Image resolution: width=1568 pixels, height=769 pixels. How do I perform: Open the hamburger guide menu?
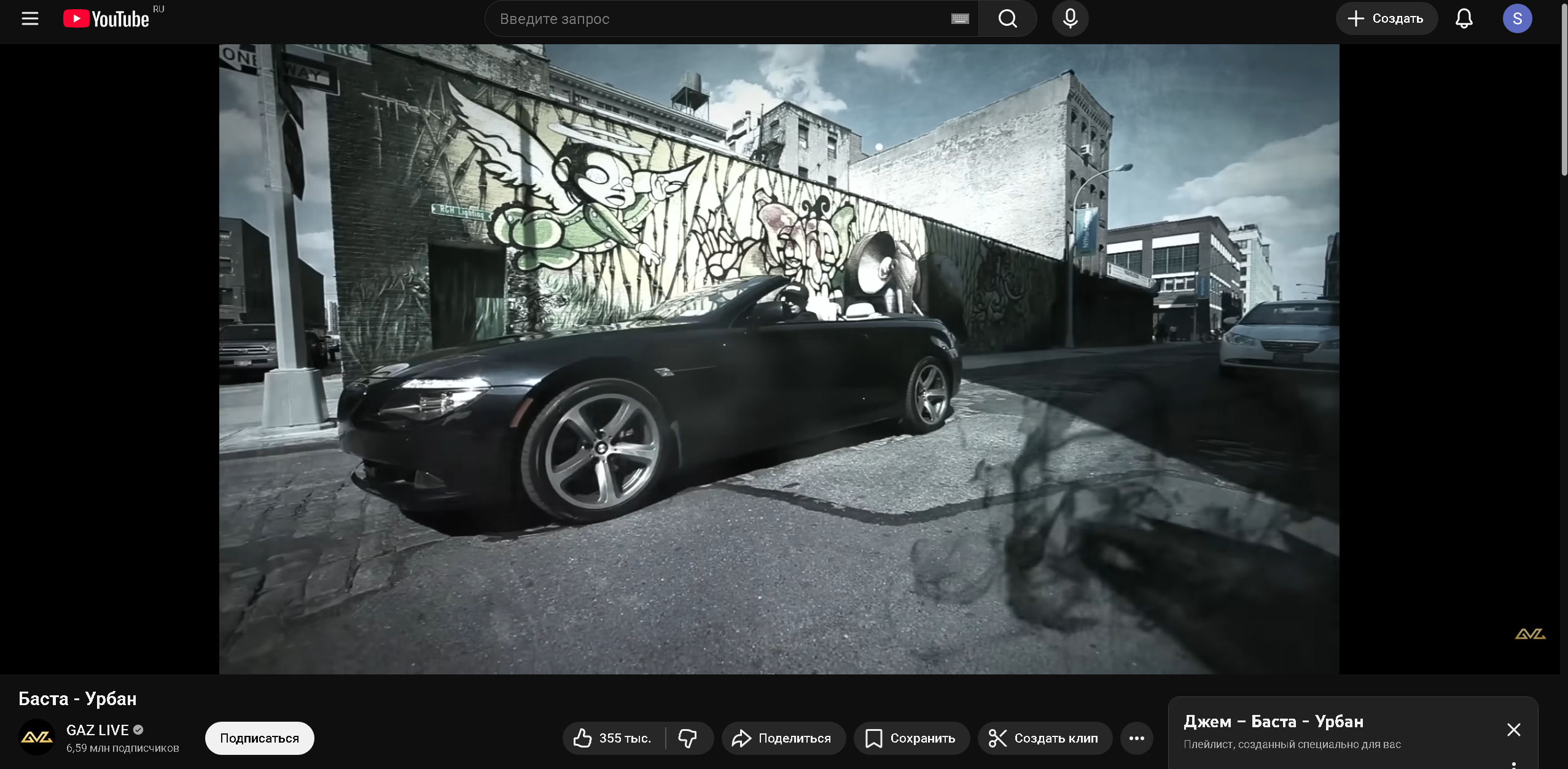click(29, 18)
